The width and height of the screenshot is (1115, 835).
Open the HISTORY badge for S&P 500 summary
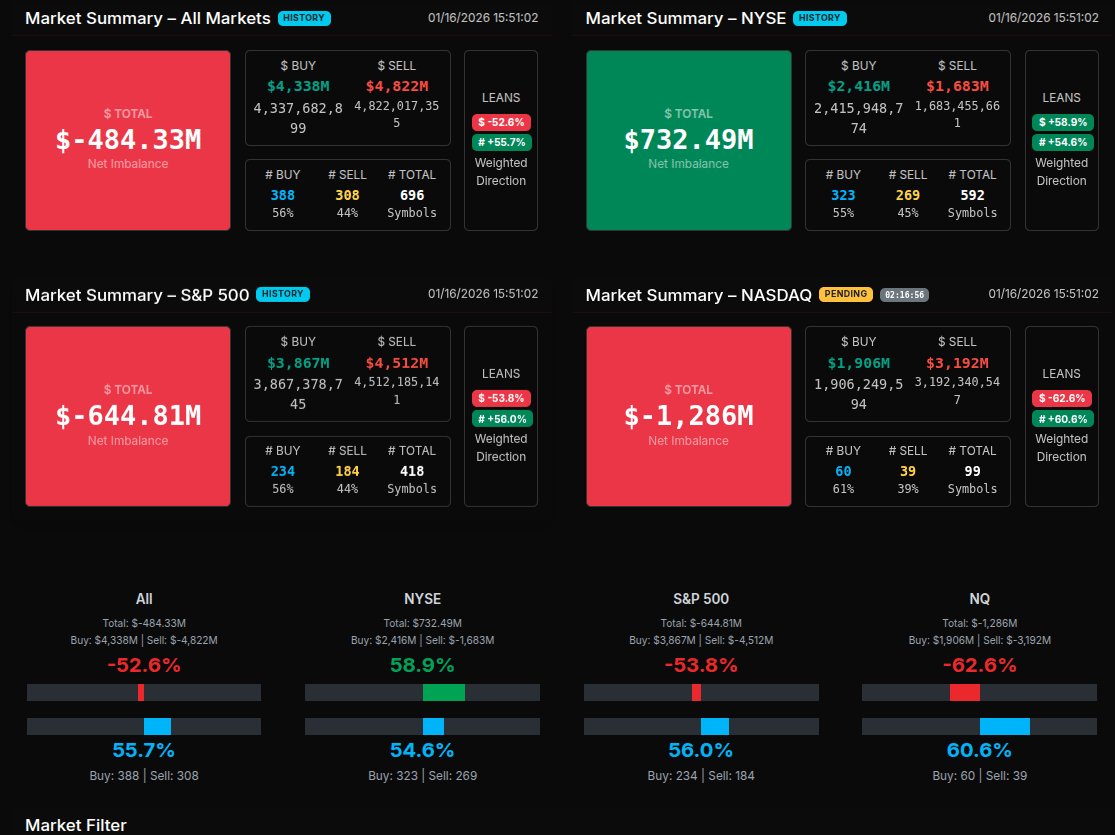pyautogui.click(x=282, y=294)
